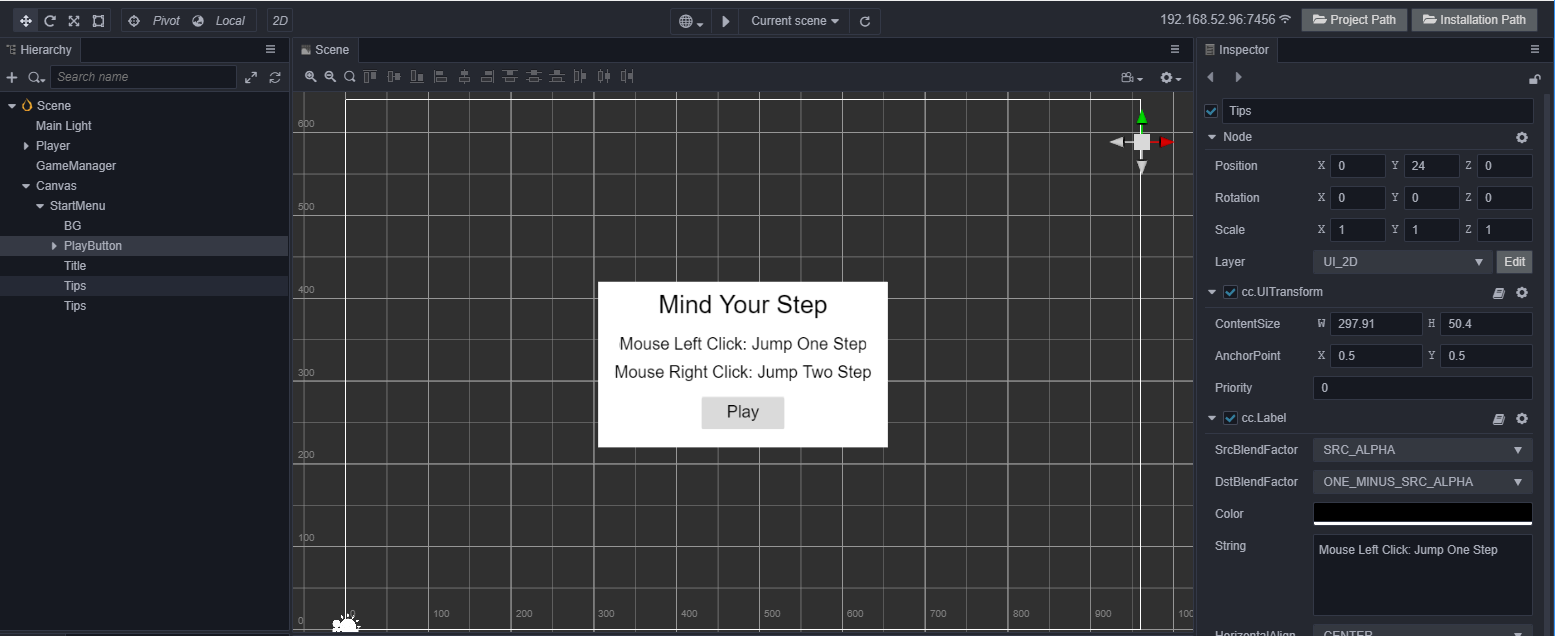
Task: Expand all nodes in Hierarchy
Action: tap(251, 77)
